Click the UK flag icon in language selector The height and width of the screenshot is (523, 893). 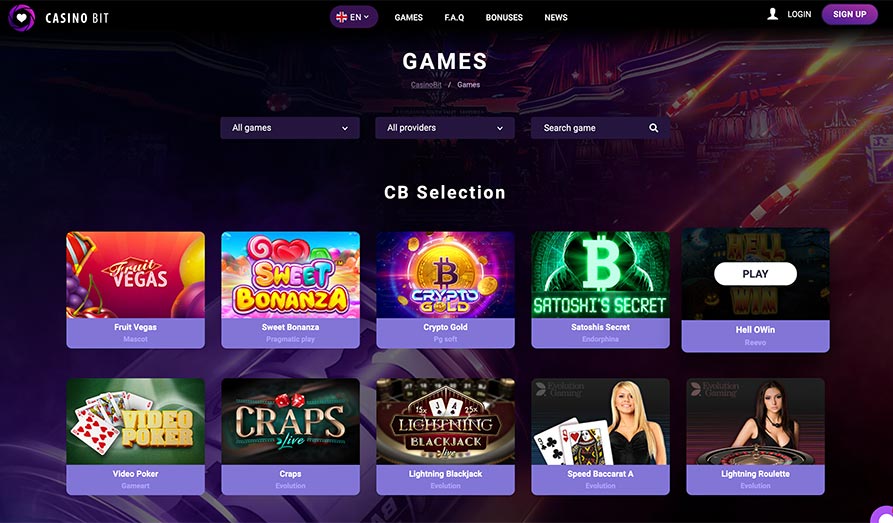(342, 17)
